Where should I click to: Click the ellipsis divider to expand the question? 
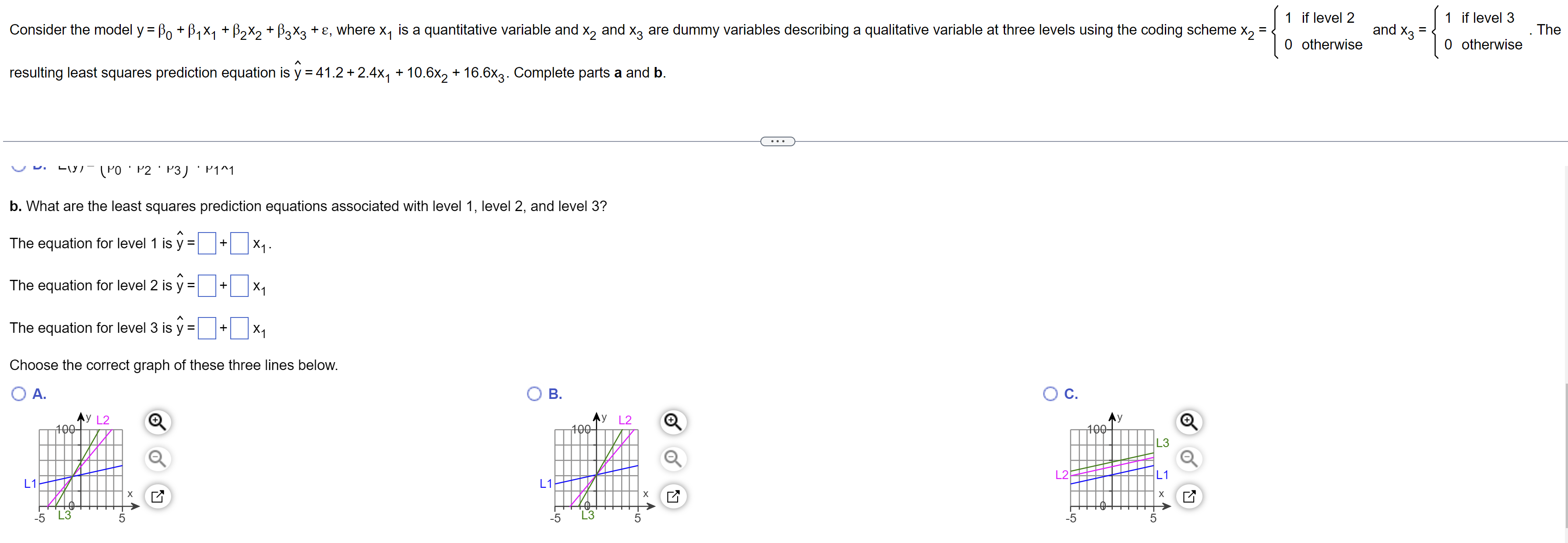777,141
